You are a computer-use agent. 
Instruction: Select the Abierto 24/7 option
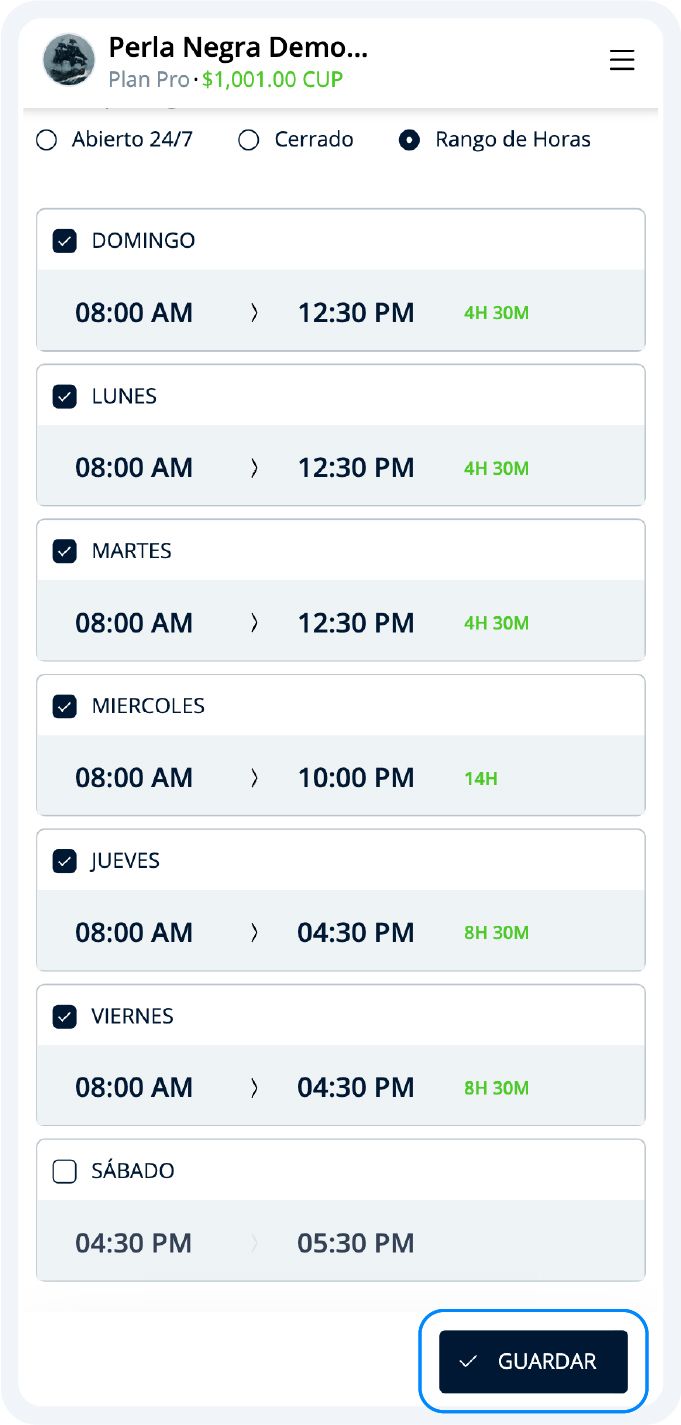46,140
